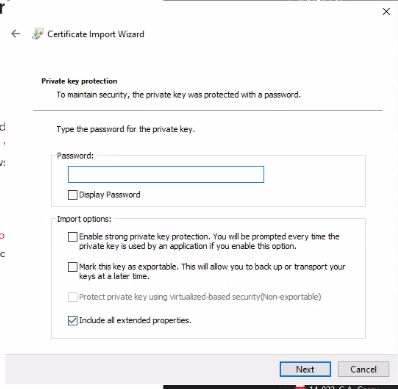This screenshot has width=398, height=389.
Task: Check Mark this key as exportable
Action: [x=72, y=267]
